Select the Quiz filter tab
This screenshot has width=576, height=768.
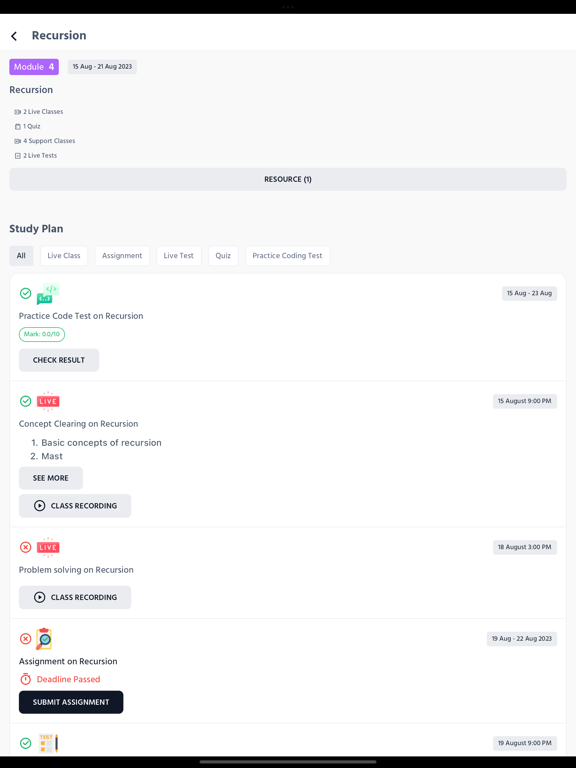pyautogui.click(x=223, y=256)
